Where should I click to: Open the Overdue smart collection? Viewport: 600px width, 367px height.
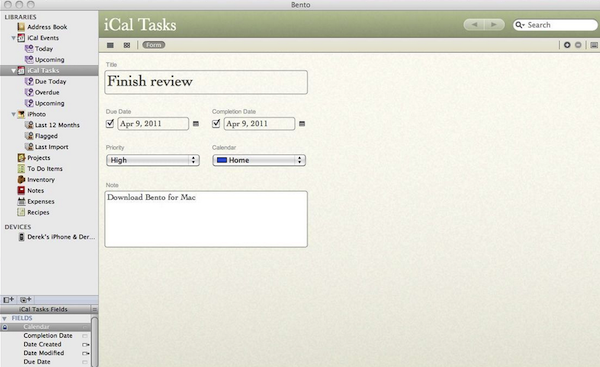tap(47, 92)
